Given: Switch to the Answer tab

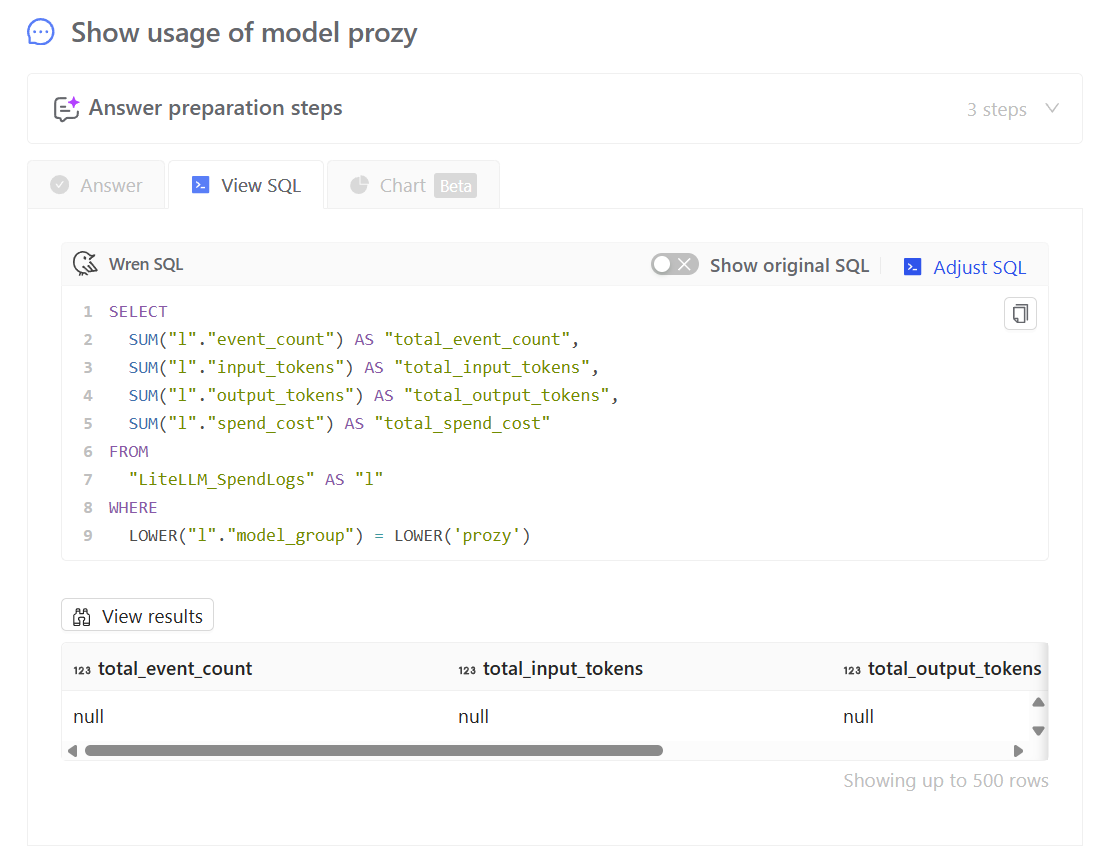Looking at the screenshot, I should [x=97, y=185].
